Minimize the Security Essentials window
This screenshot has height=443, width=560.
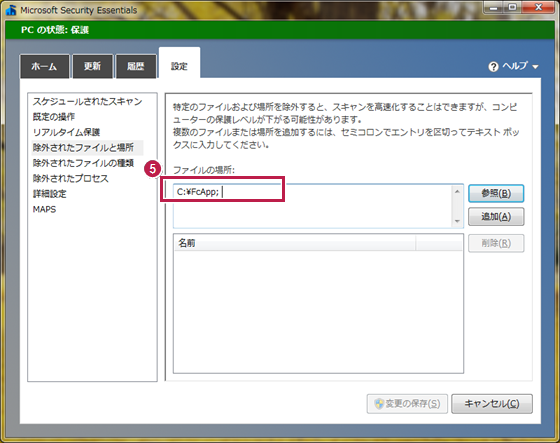click(x=494, y=8)
